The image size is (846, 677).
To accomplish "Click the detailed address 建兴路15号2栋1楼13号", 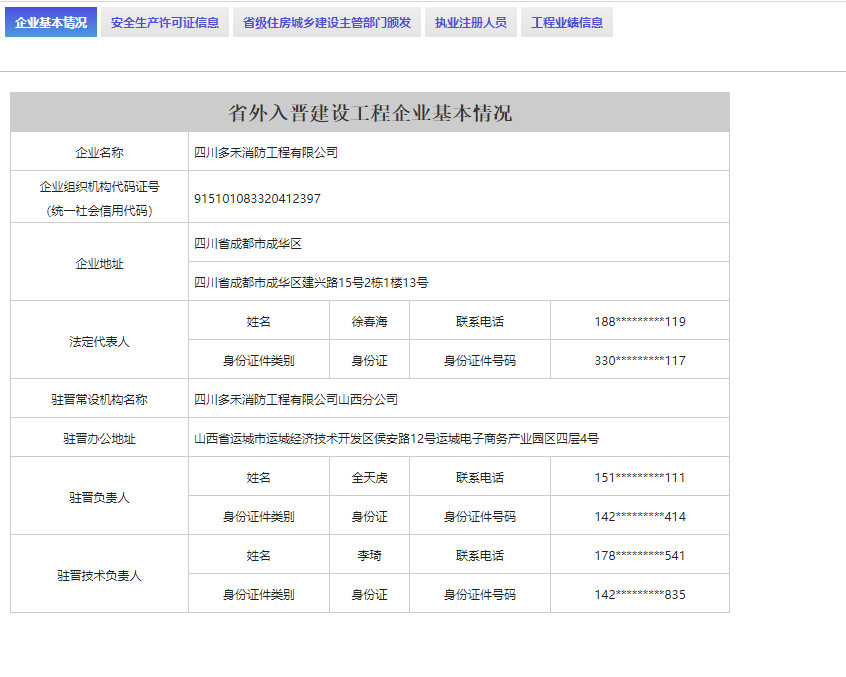I will pos(311,283).
